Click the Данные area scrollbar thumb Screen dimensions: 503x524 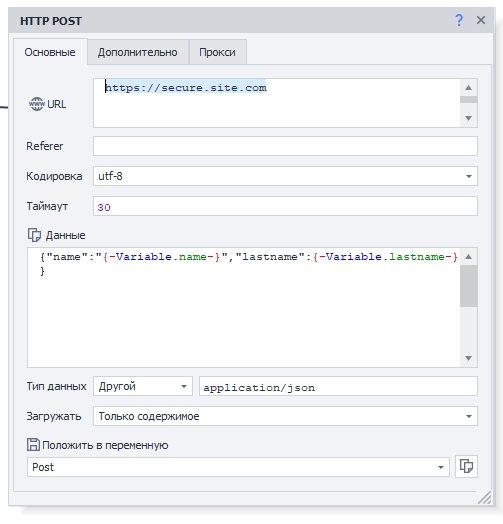click(x=469, y=286)
